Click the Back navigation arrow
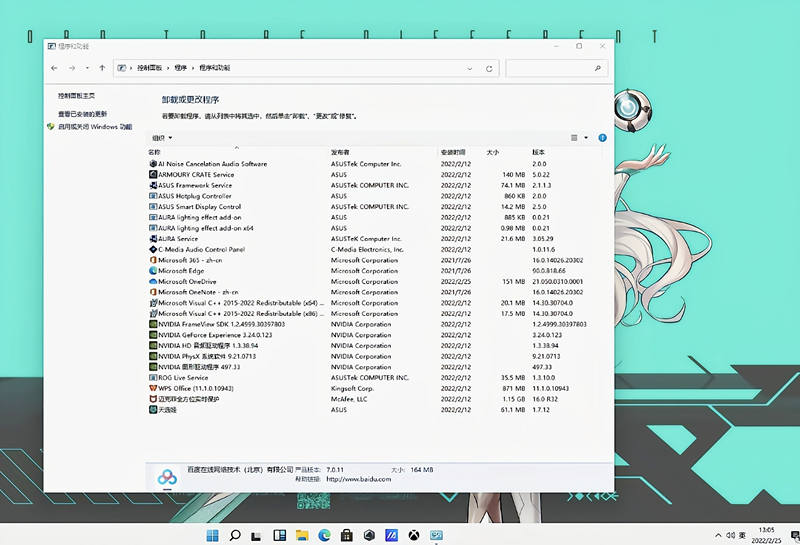The width and height of the screenshot is (800, 545). [55, 68]
